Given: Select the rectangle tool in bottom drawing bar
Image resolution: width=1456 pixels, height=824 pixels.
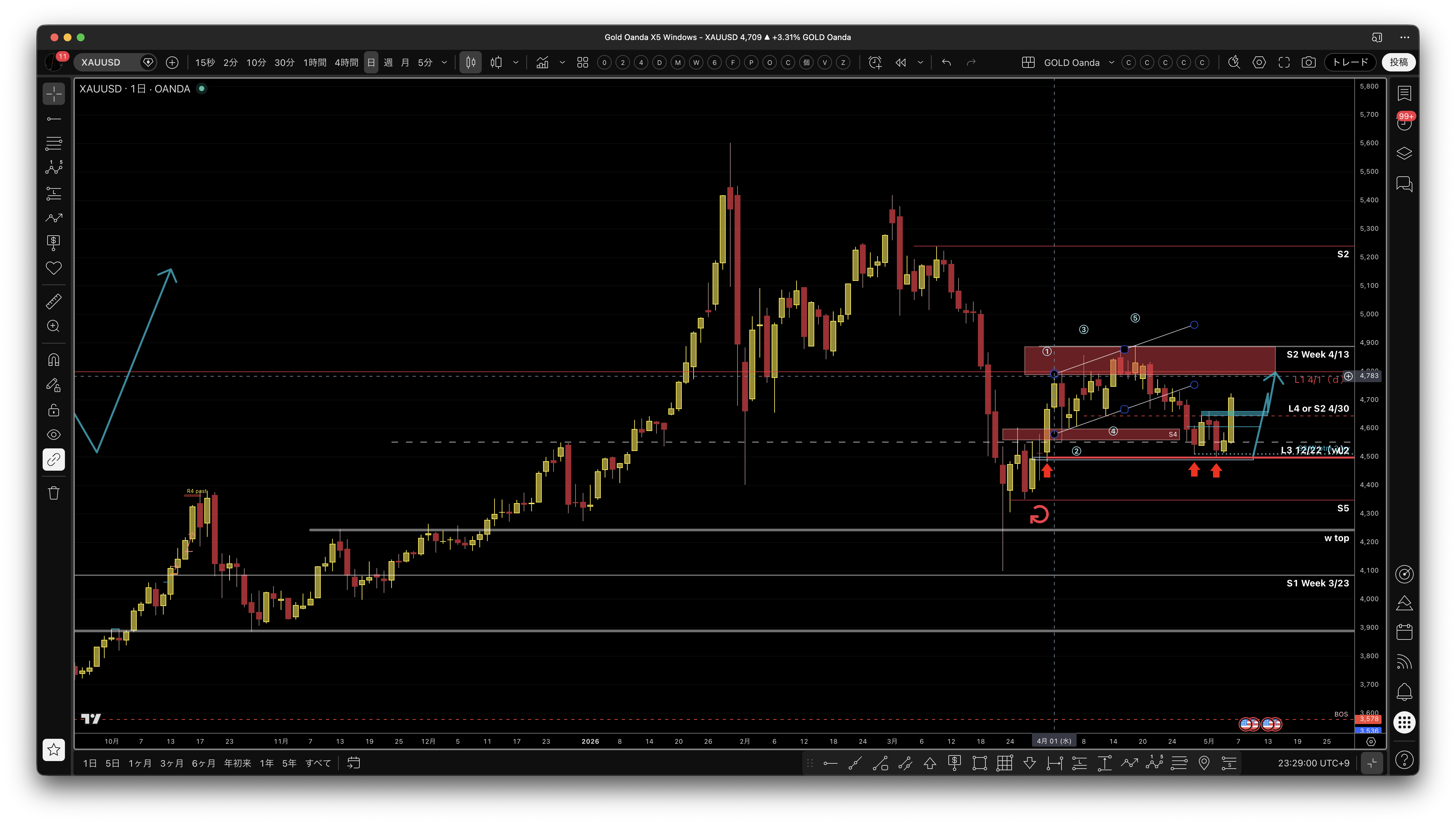Looking at the screenshot, I should [980, 763].
